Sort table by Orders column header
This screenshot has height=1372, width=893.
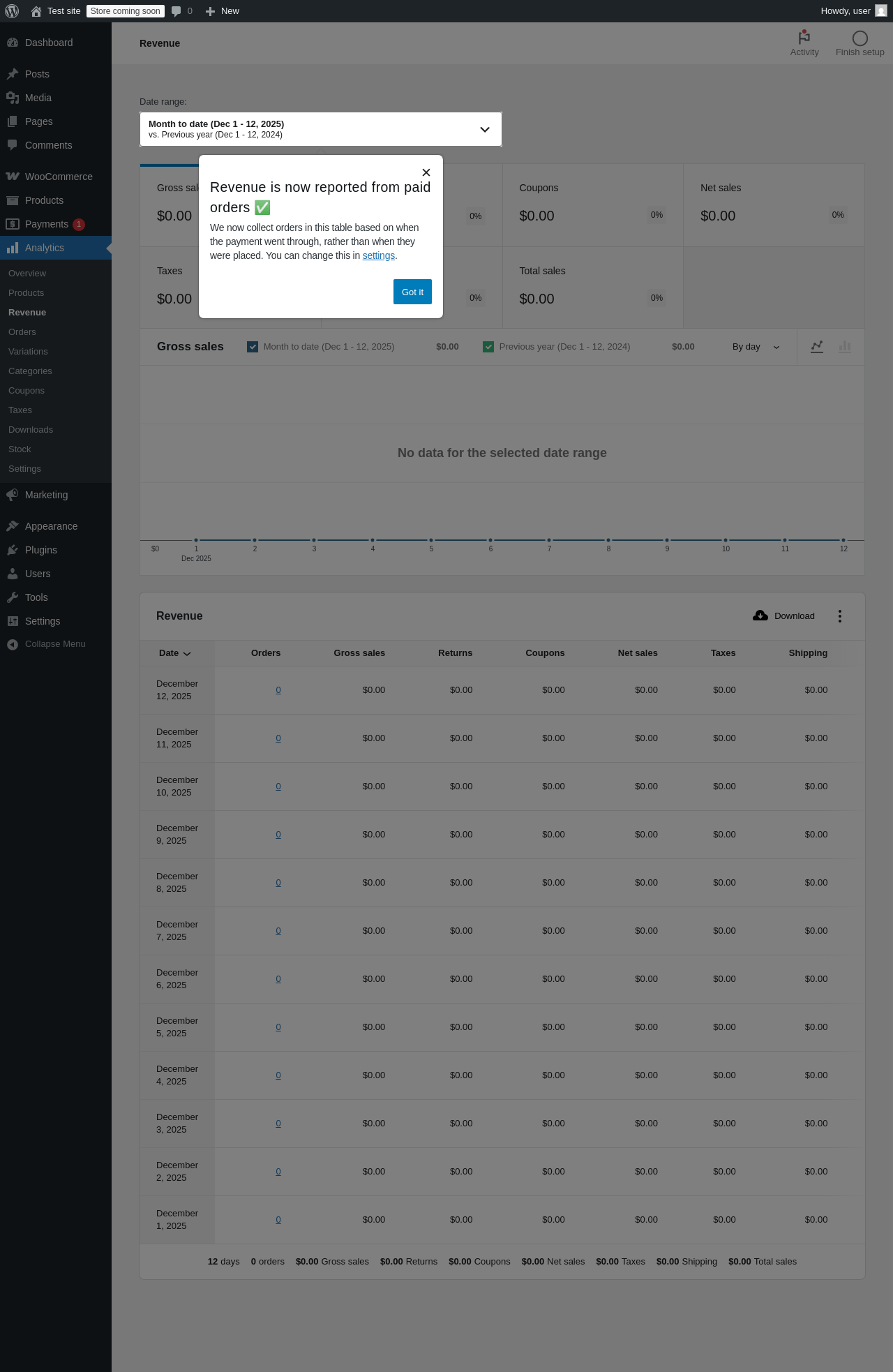pos(266,653)
